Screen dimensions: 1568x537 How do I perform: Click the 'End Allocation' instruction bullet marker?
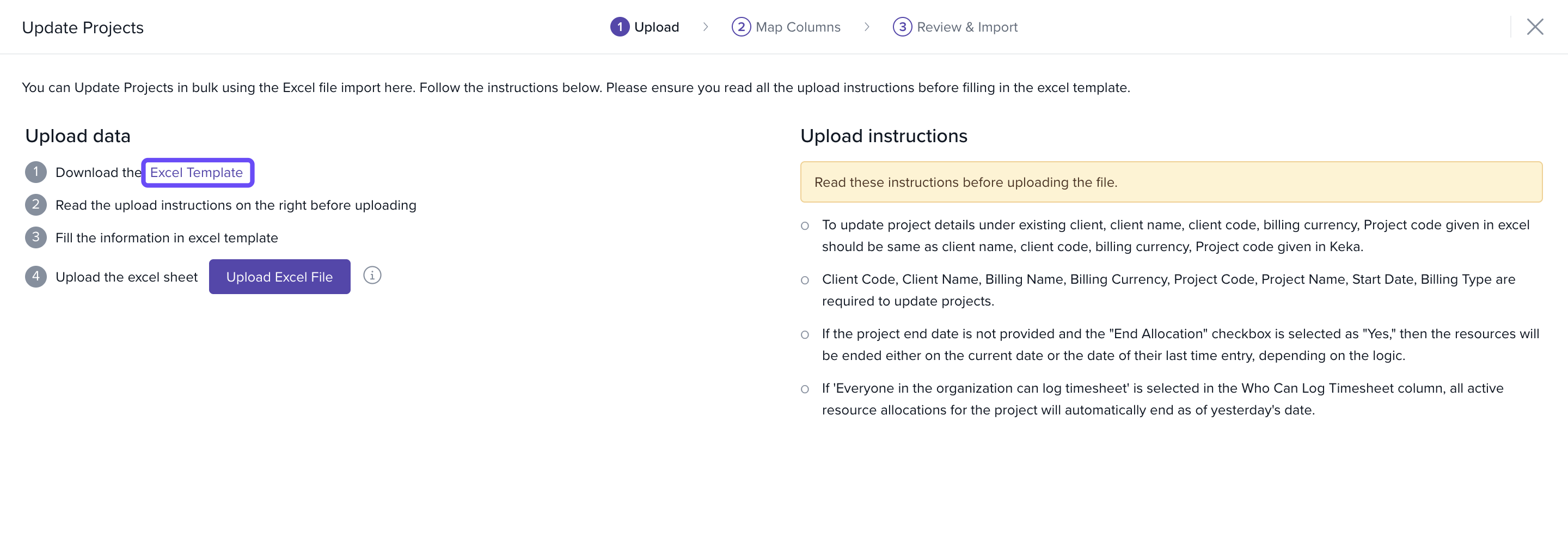click(x=805, y=335)
